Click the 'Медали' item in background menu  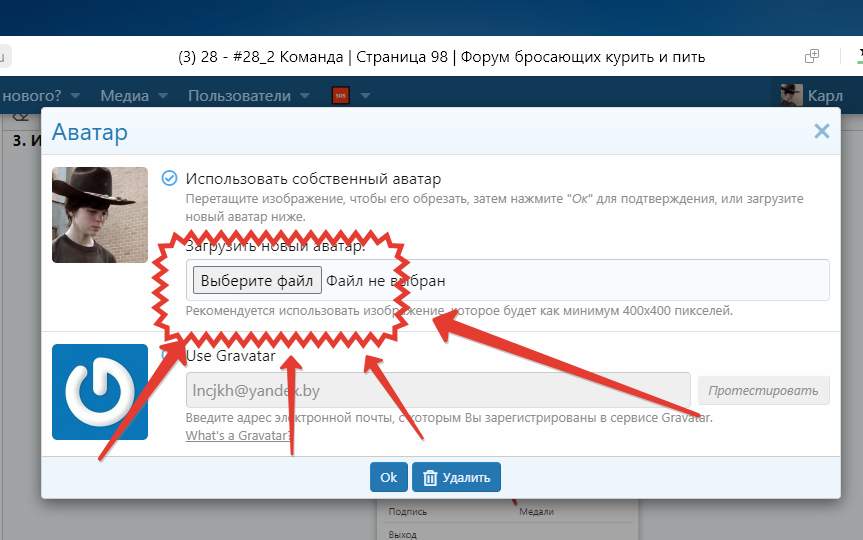tap(536, 511)
